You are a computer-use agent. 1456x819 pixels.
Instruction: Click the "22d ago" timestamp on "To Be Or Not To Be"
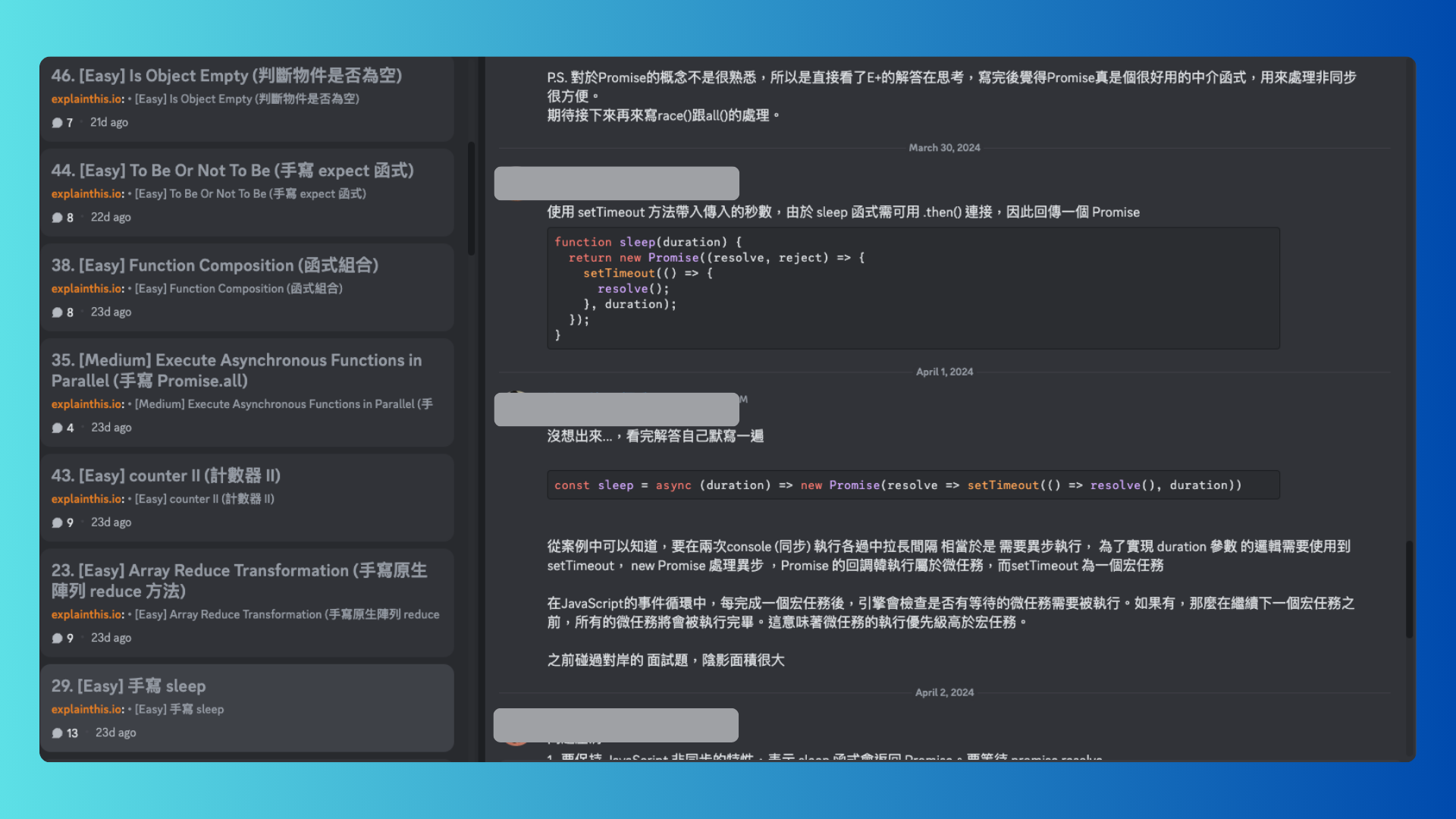click(x=111, y=217)
